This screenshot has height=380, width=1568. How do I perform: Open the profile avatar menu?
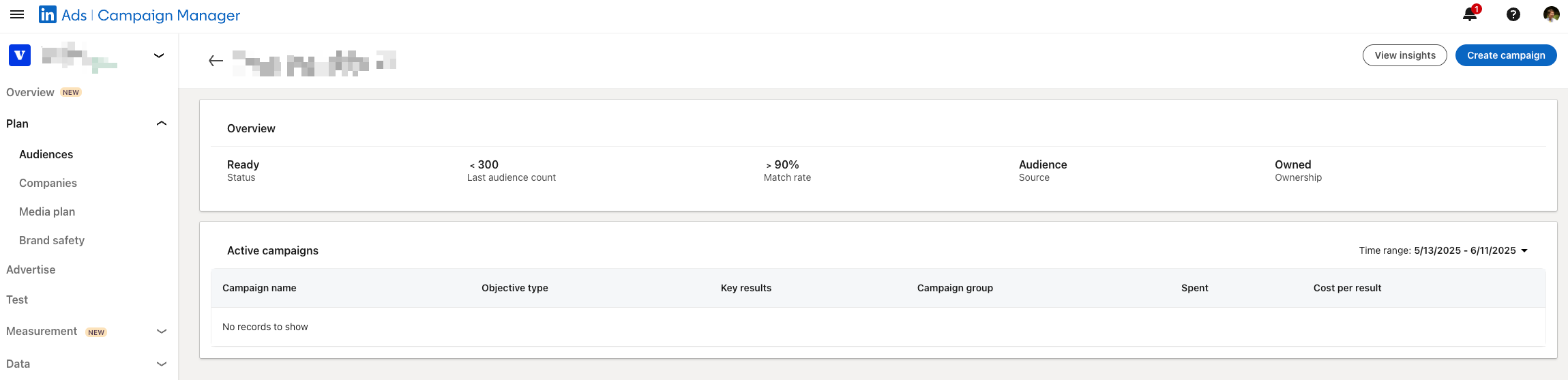pos(1551,14)
